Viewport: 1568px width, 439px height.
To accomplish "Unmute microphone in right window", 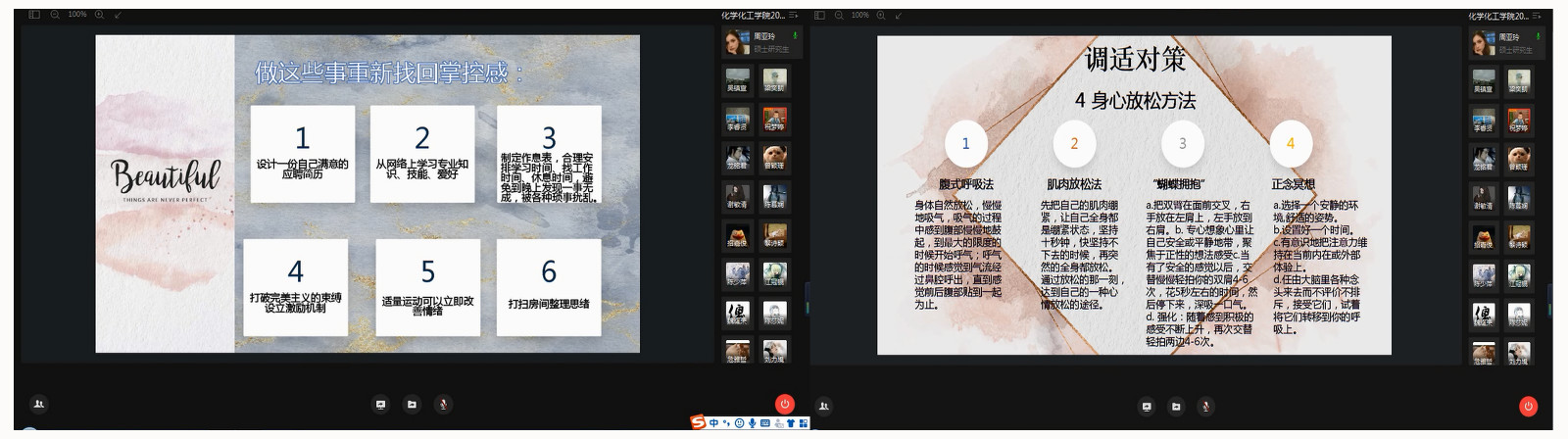I will pos(1206,406).
